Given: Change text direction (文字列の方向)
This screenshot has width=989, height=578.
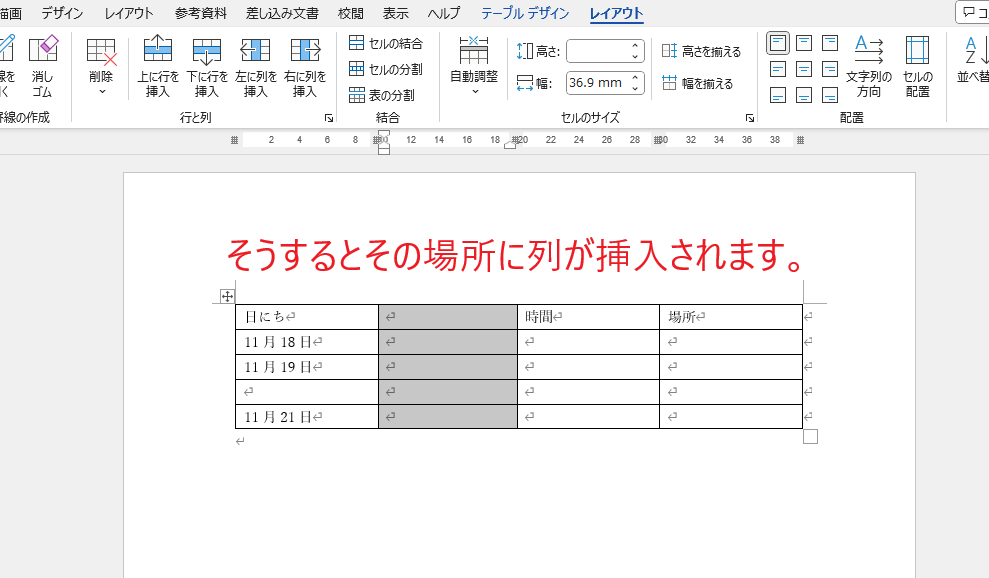Looking at the screenshot, I should tap(869, 66).
